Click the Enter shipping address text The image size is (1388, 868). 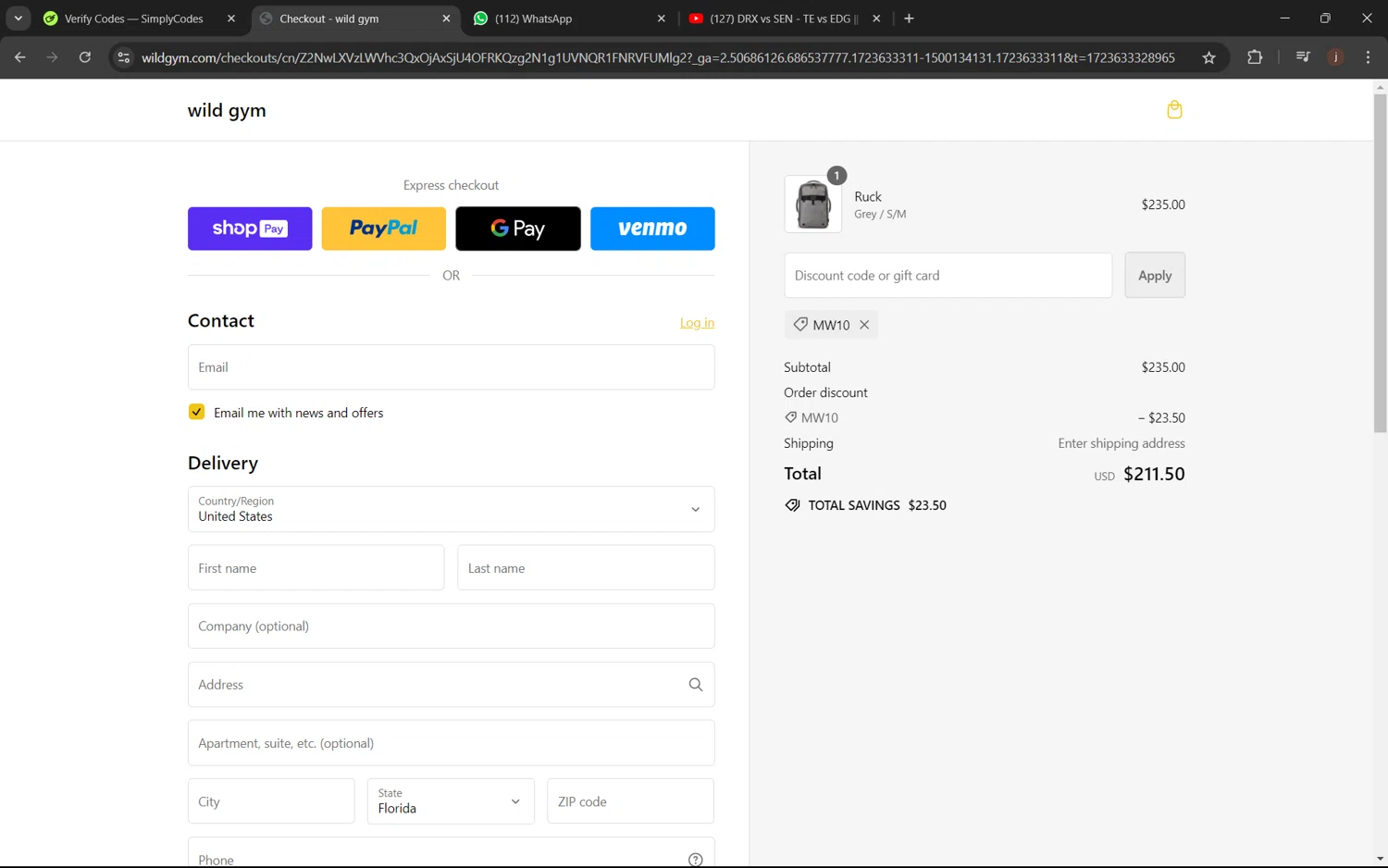(x=1122, y=443)
